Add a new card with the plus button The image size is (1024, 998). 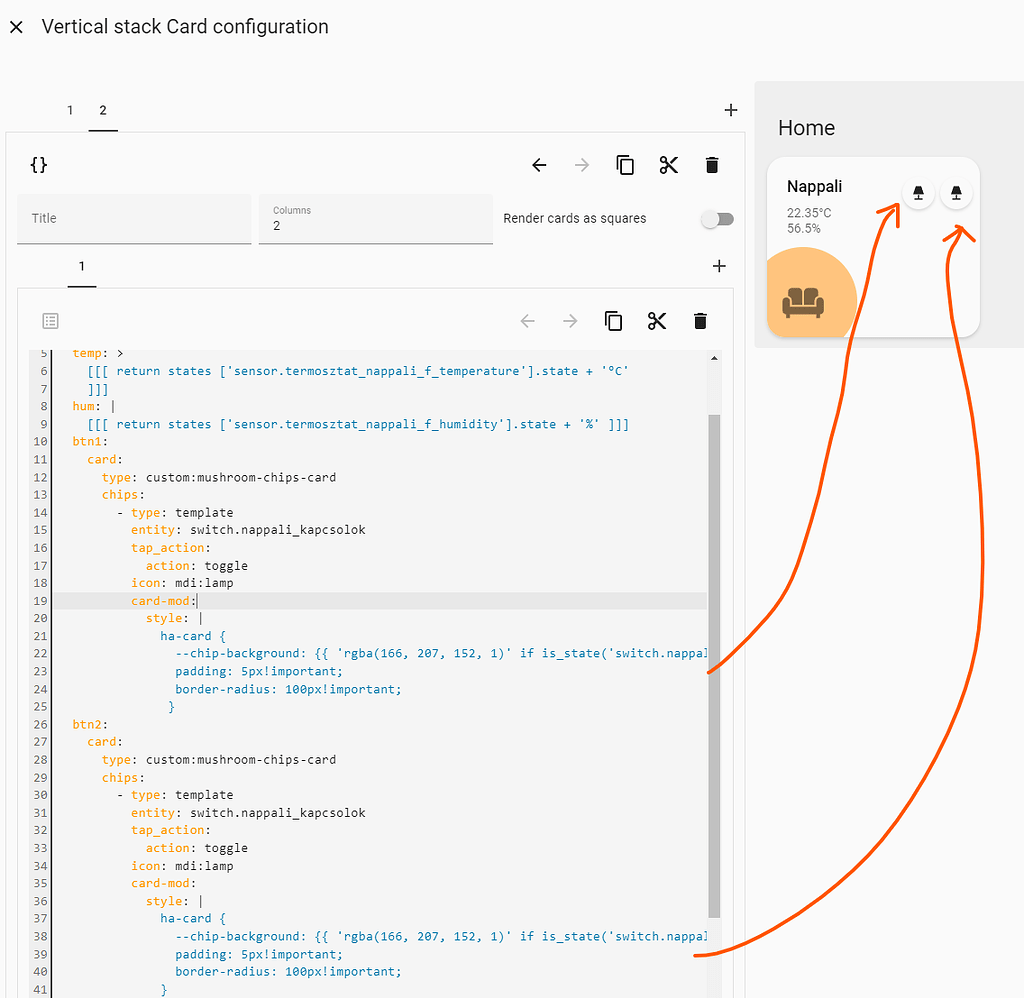click(x=719, y=266)
